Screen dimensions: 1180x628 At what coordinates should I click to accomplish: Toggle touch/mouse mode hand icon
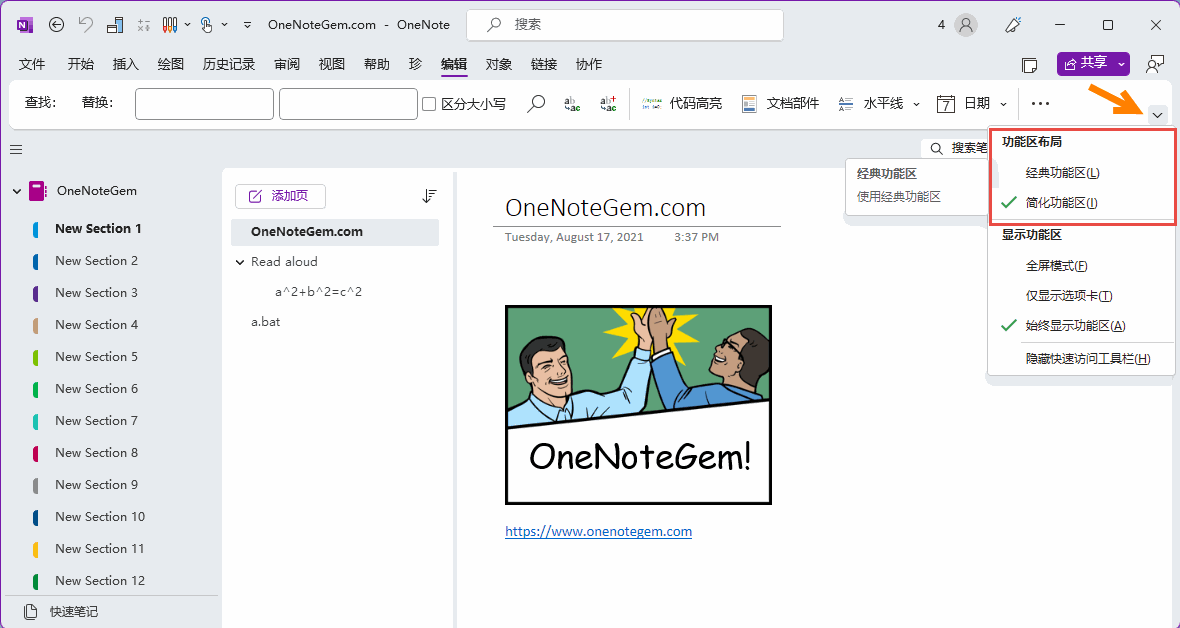tap(207, 25)
